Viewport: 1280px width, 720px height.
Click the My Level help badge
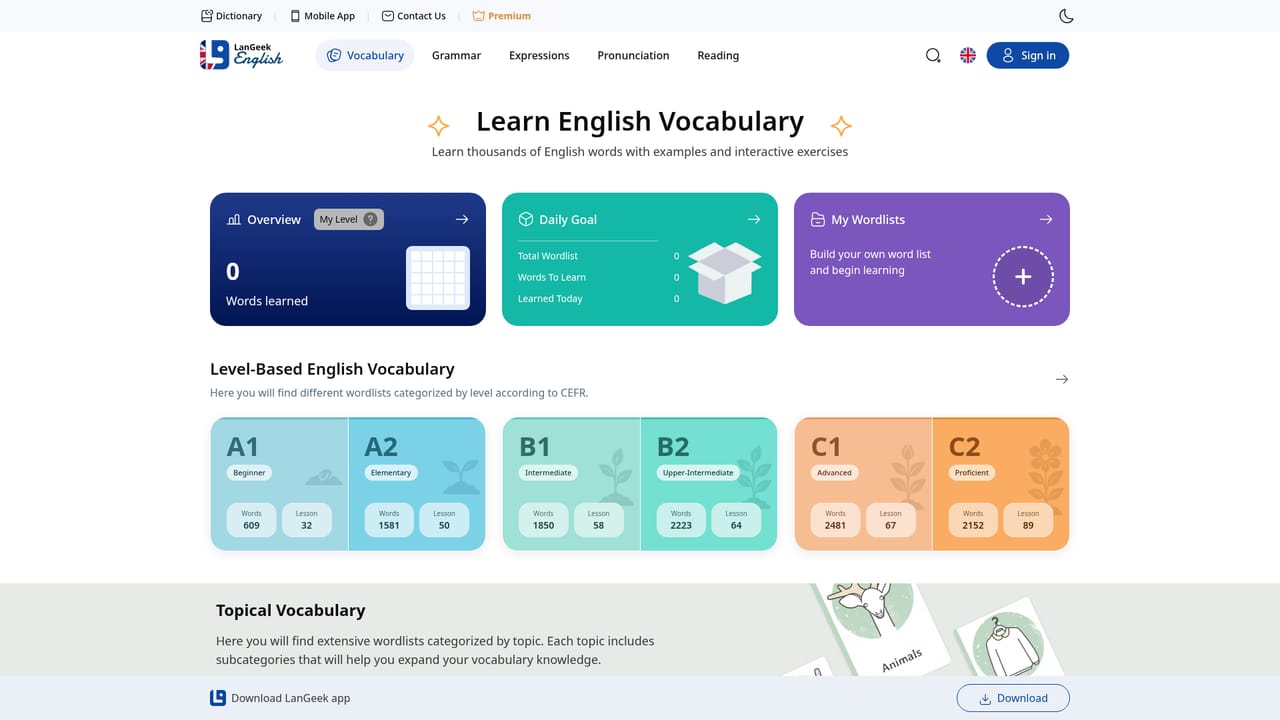pos(349,219)
